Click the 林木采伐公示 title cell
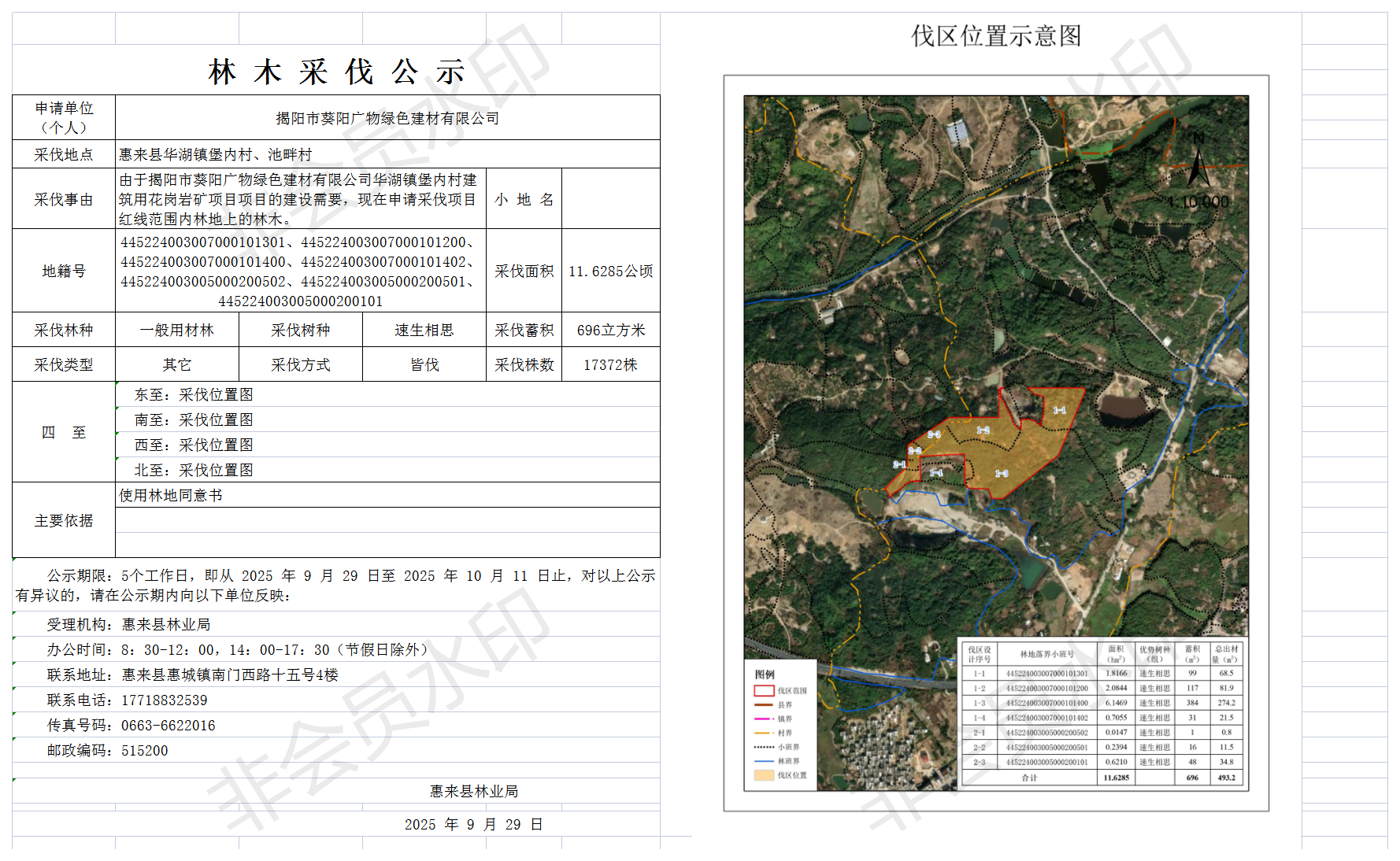The image size is (1400, 861). [336, 72]
